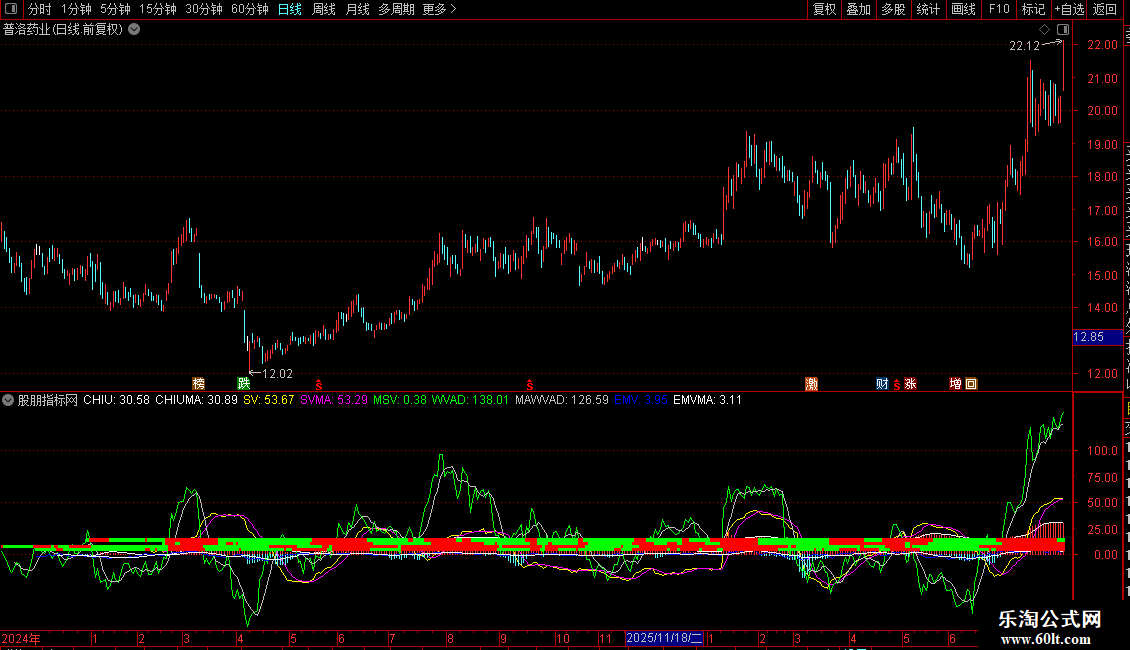Click the green MSV: 0.38 value
Image resolution: width=1130 pixels, height=650 pixels.
(x=399, y=400)
